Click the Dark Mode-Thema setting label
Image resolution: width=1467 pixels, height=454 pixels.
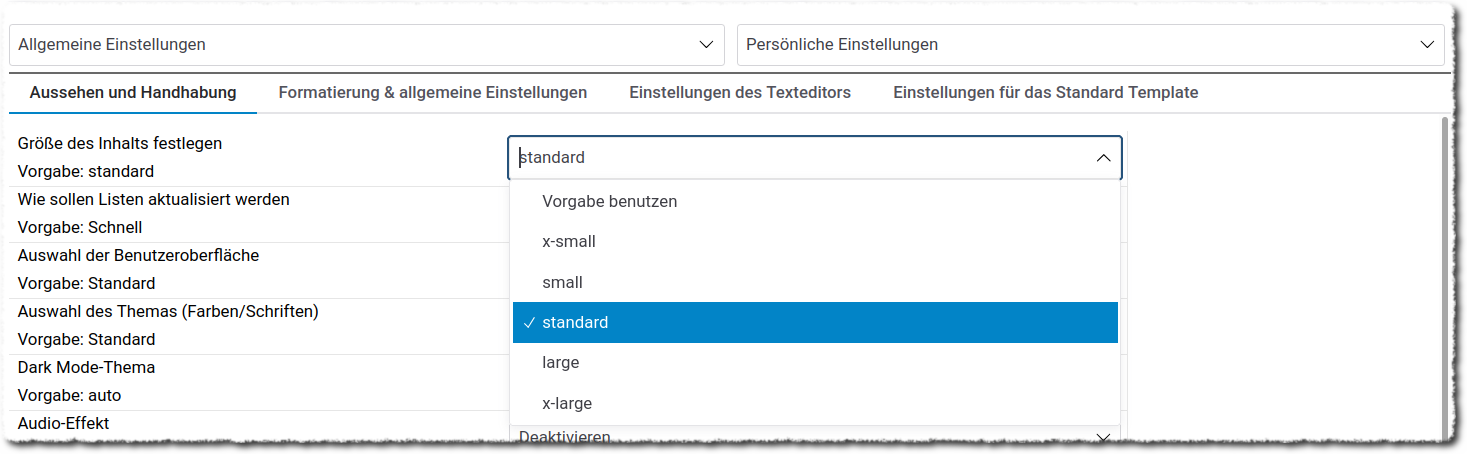[87, 368]
